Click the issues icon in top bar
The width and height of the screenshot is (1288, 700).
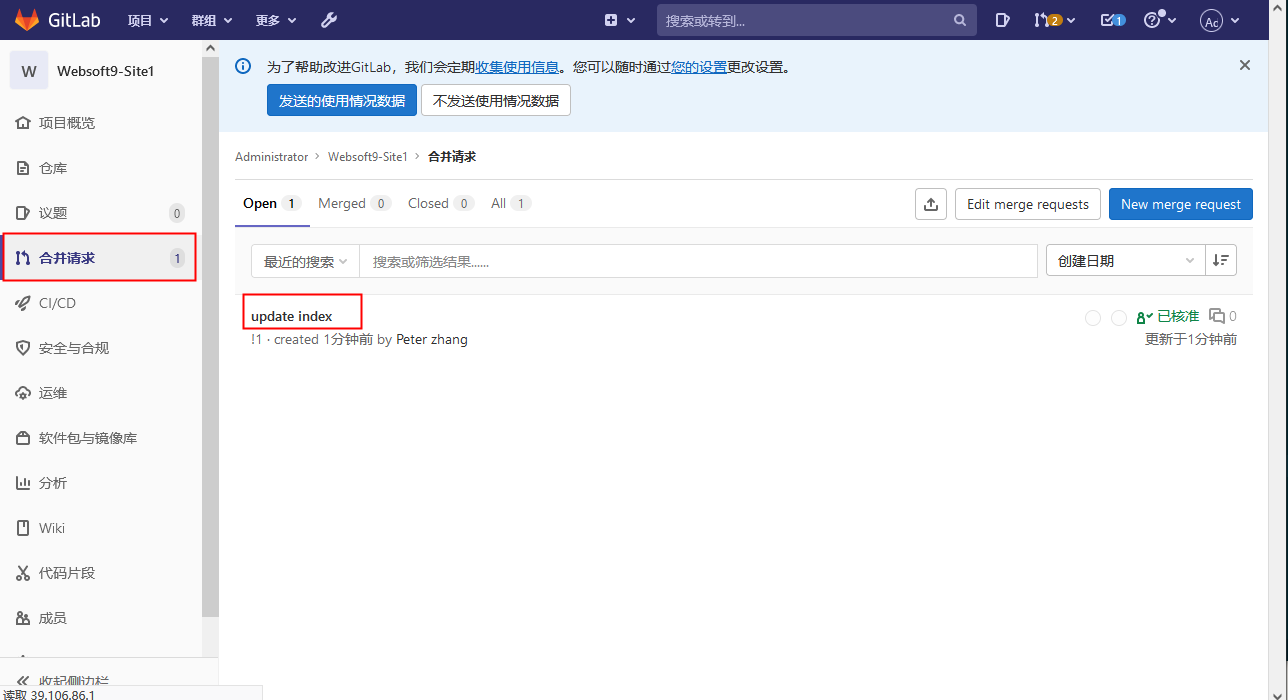coord(1003,20)
